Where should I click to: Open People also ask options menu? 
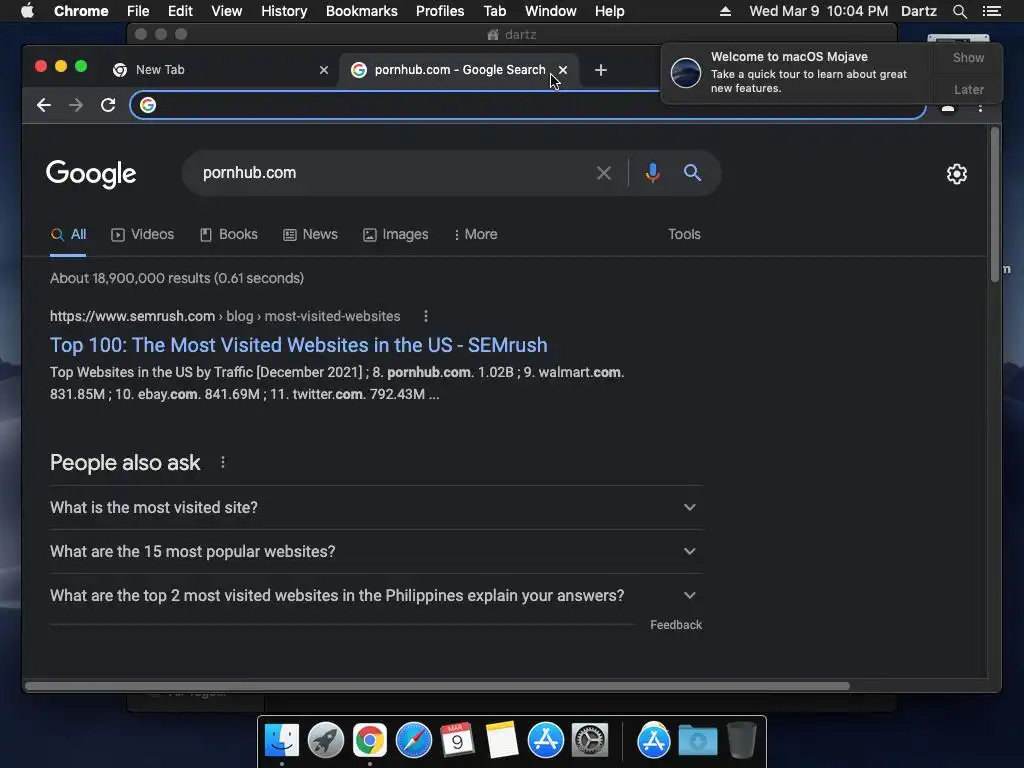pos(223,462)
